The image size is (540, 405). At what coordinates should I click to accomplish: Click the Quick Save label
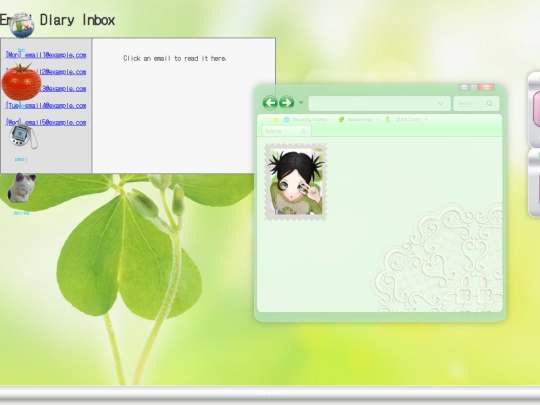coord(407,119)
